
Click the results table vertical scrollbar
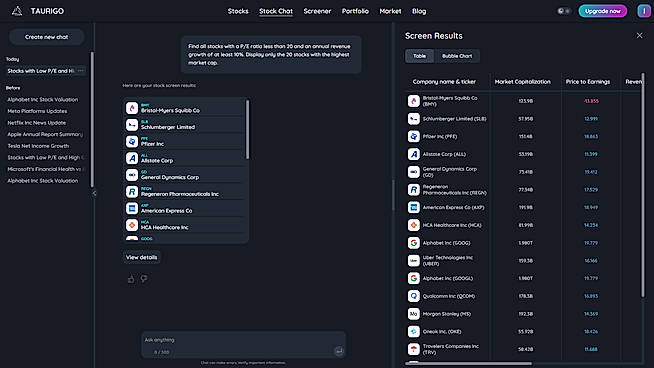point(643,186)
